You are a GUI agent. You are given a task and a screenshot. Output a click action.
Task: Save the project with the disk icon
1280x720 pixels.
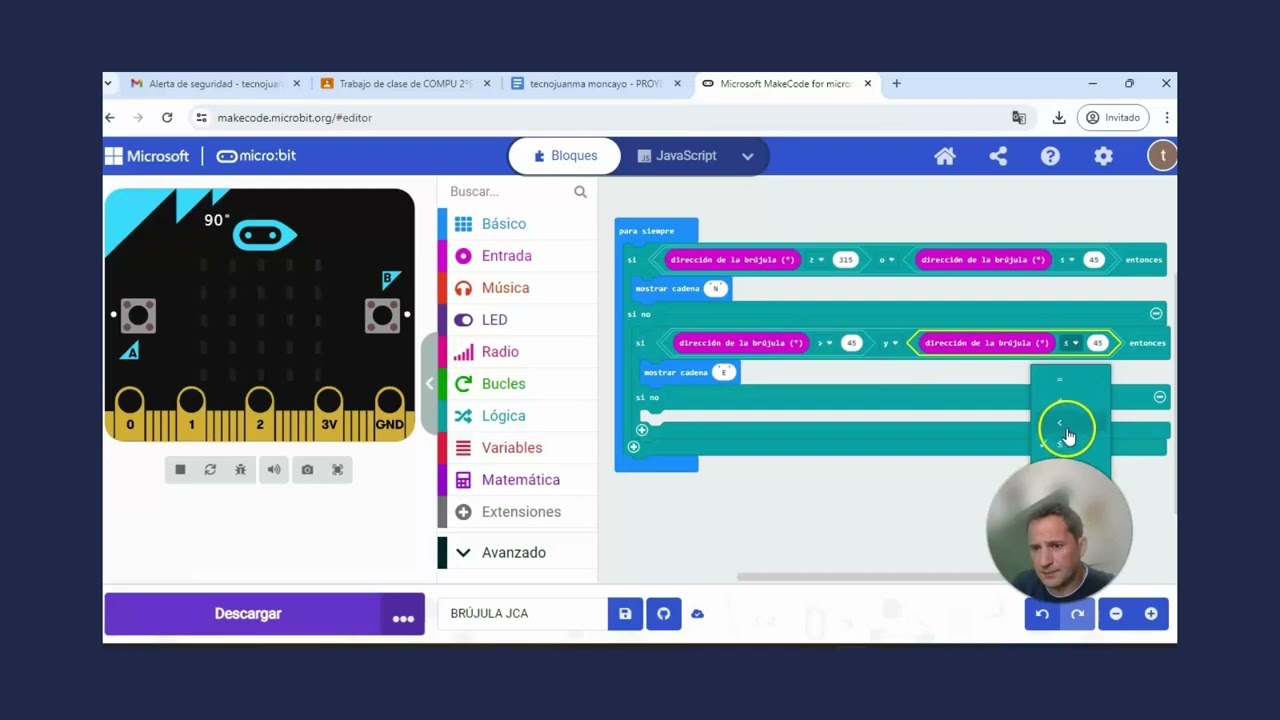625,613
